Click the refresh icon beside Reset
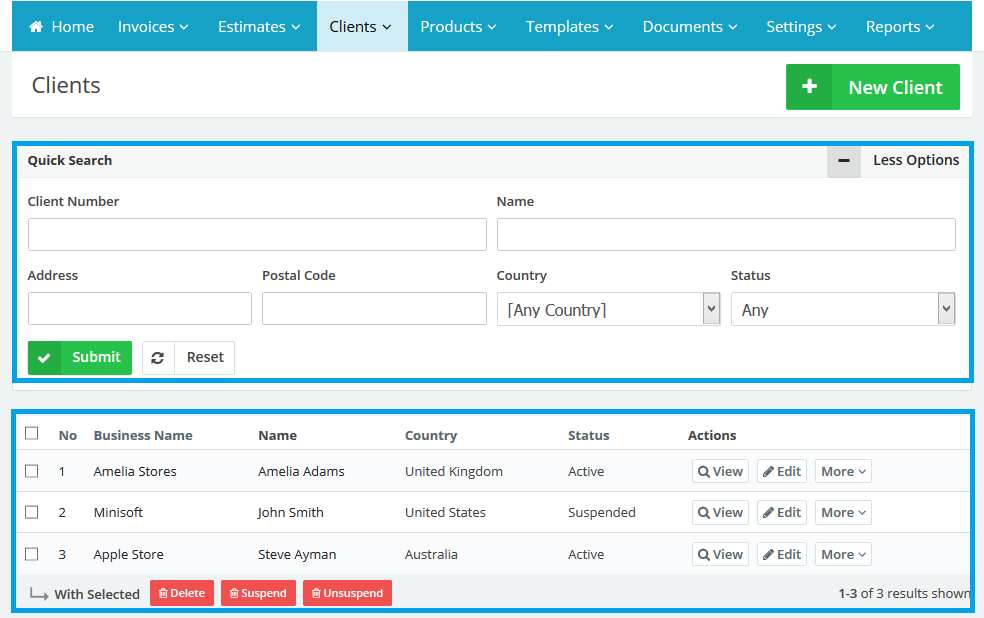The height and width of the screenshot is (618, 984). [x=158, y=358]
